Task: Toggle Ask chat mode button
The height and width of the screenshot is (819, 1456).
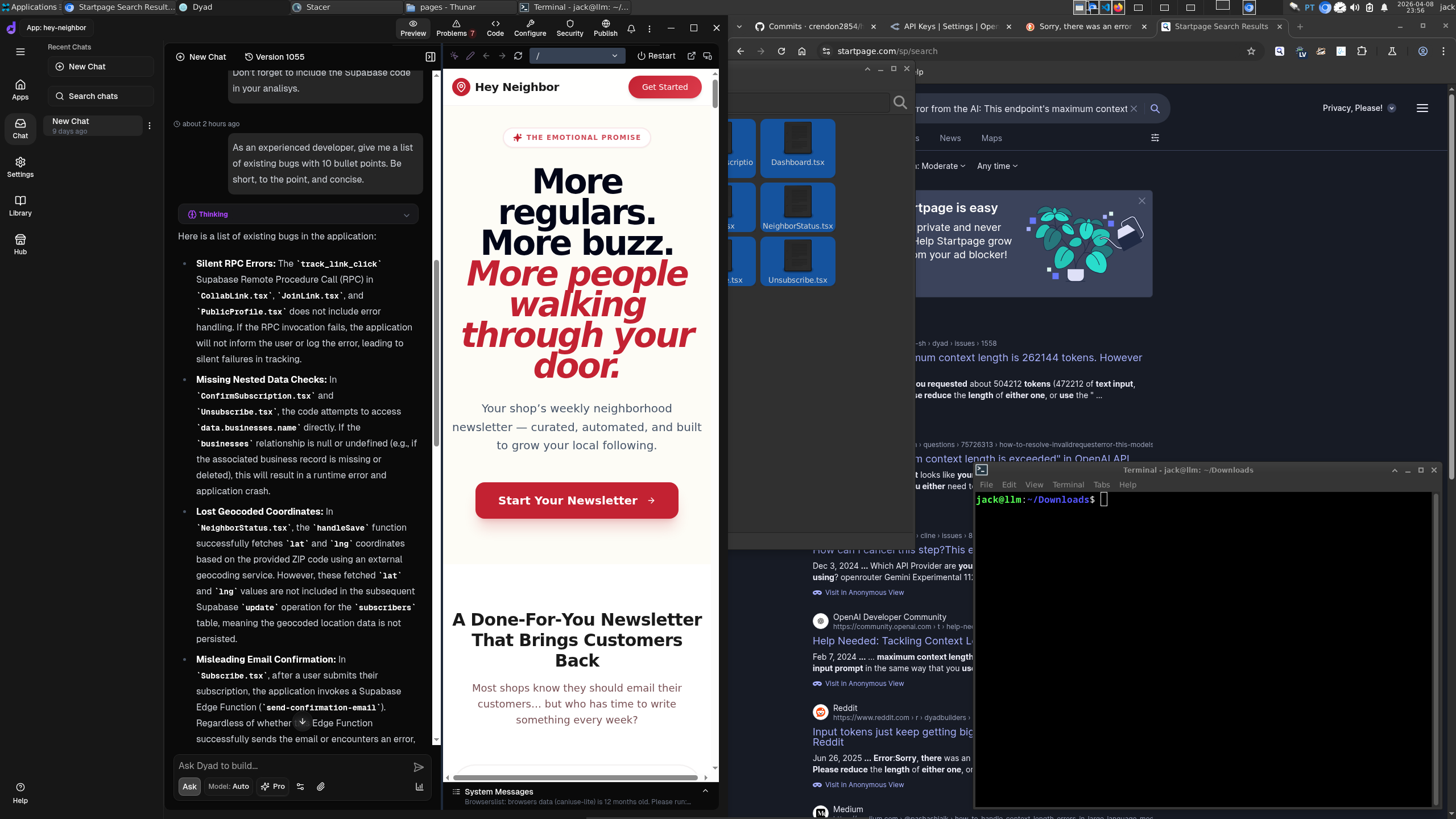Action: [x=189, y=787]
